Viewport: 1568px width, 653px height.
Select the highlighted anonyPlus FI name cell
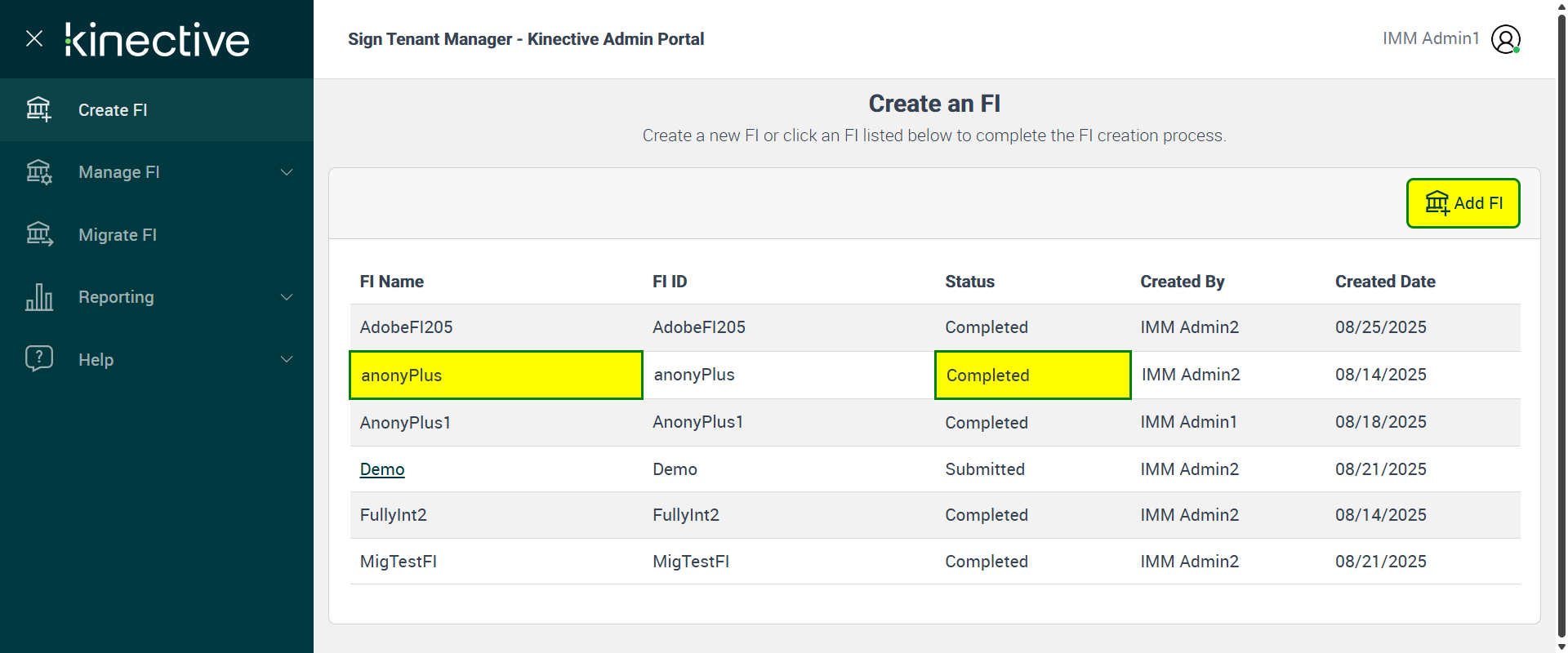click(x=496, y=375)
